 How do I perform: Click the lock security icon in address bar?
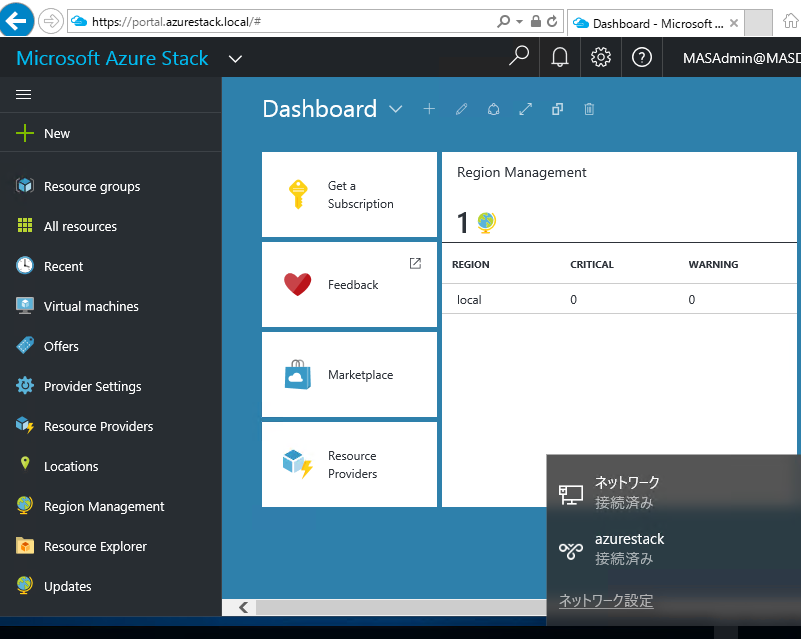[535, 21]
